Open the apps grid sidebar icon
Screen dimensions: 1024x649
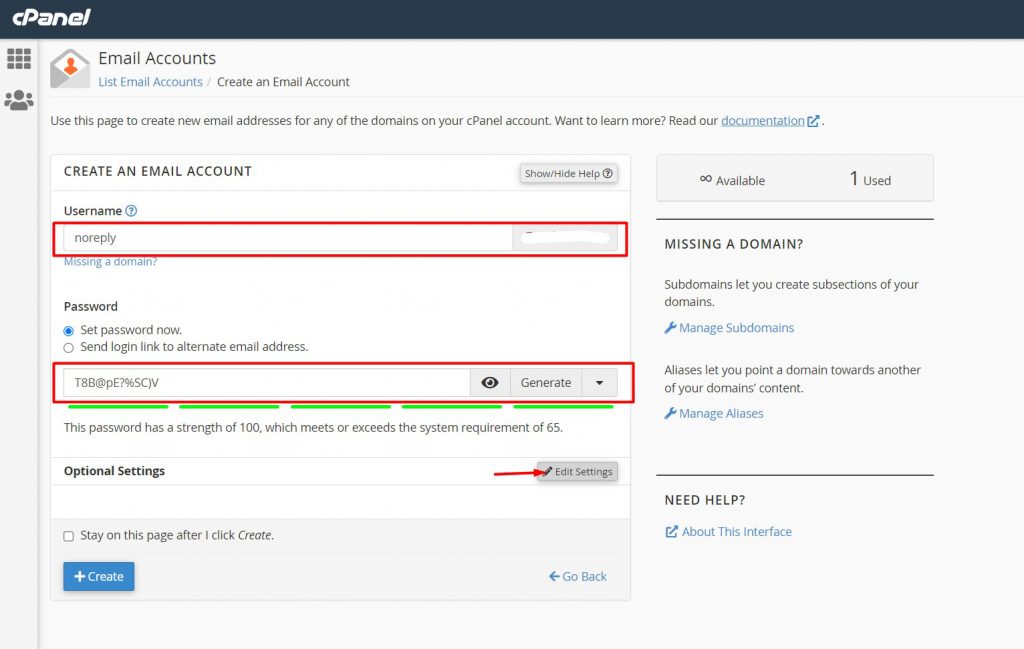19,59
